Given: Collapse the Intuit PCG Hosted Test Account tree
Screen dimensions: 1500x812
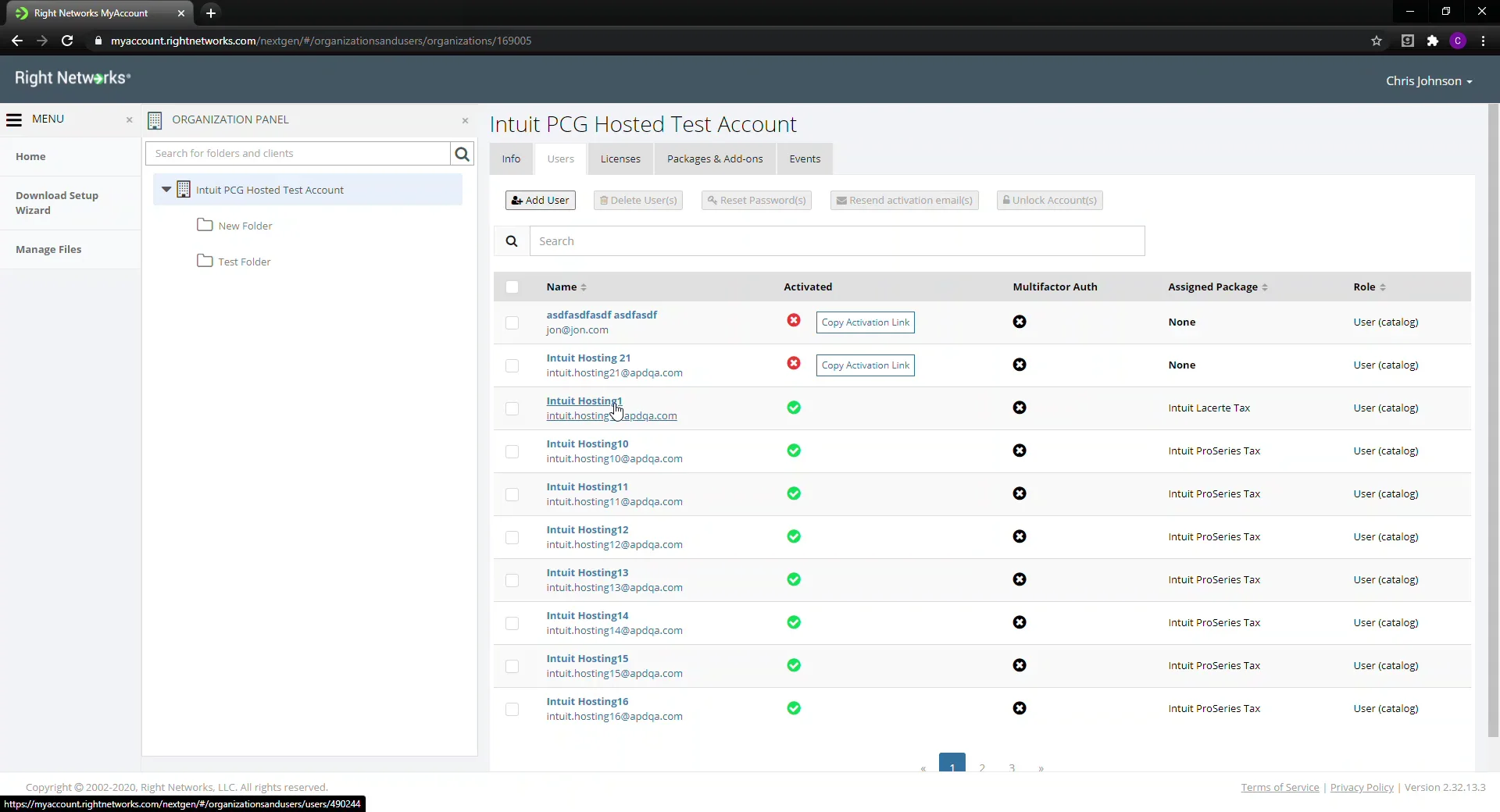Looking at the screenshot, I should coord(166,189).
